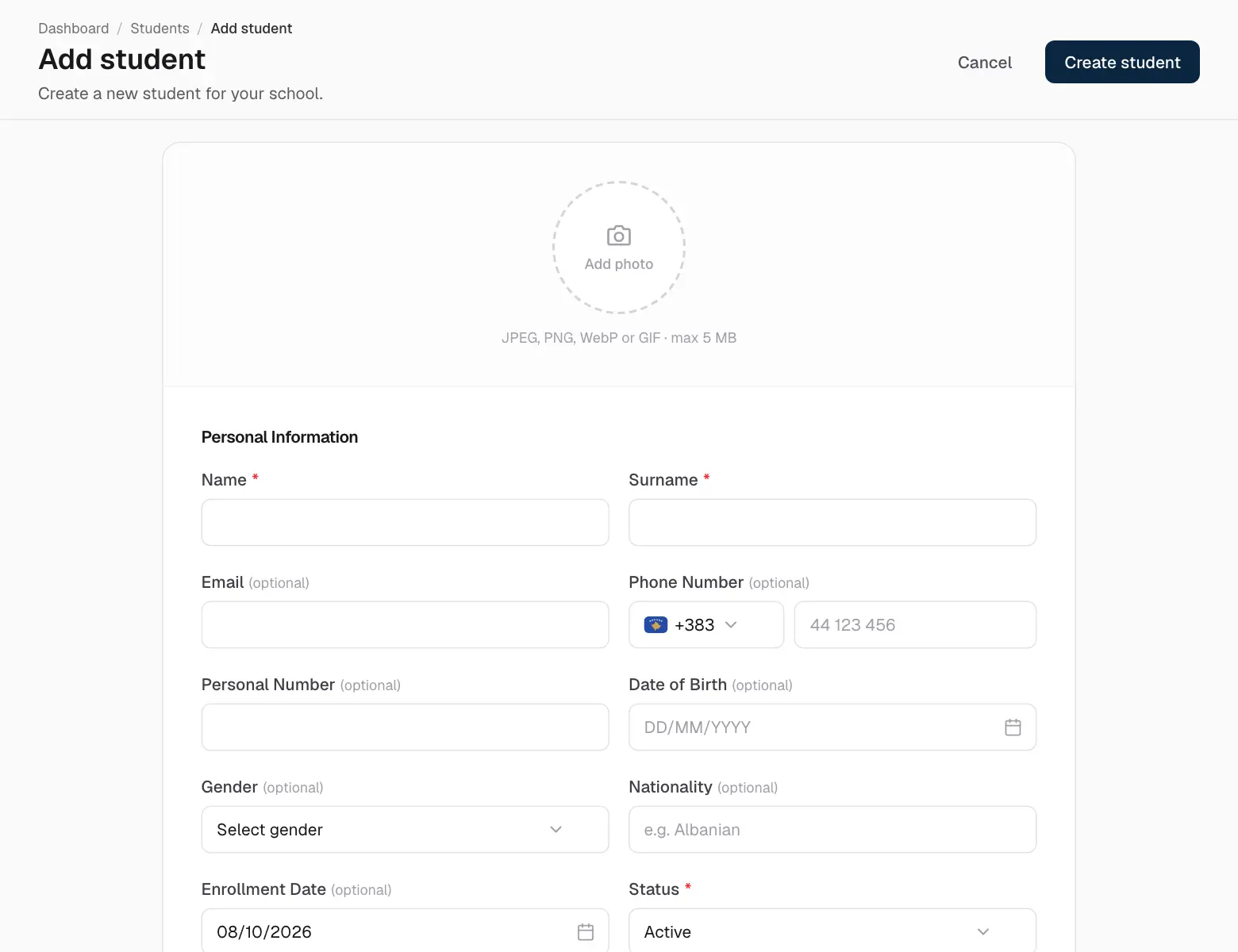
Task: Navigate to Students breadcrumb
Action: (160, 29)
